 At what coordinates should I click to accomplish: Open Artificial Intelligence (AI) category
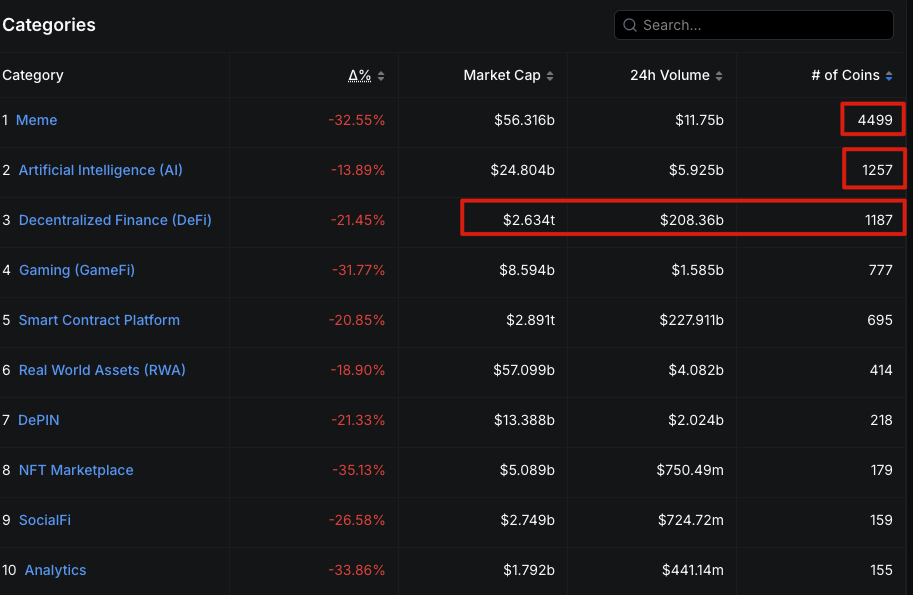click(101, 170)
